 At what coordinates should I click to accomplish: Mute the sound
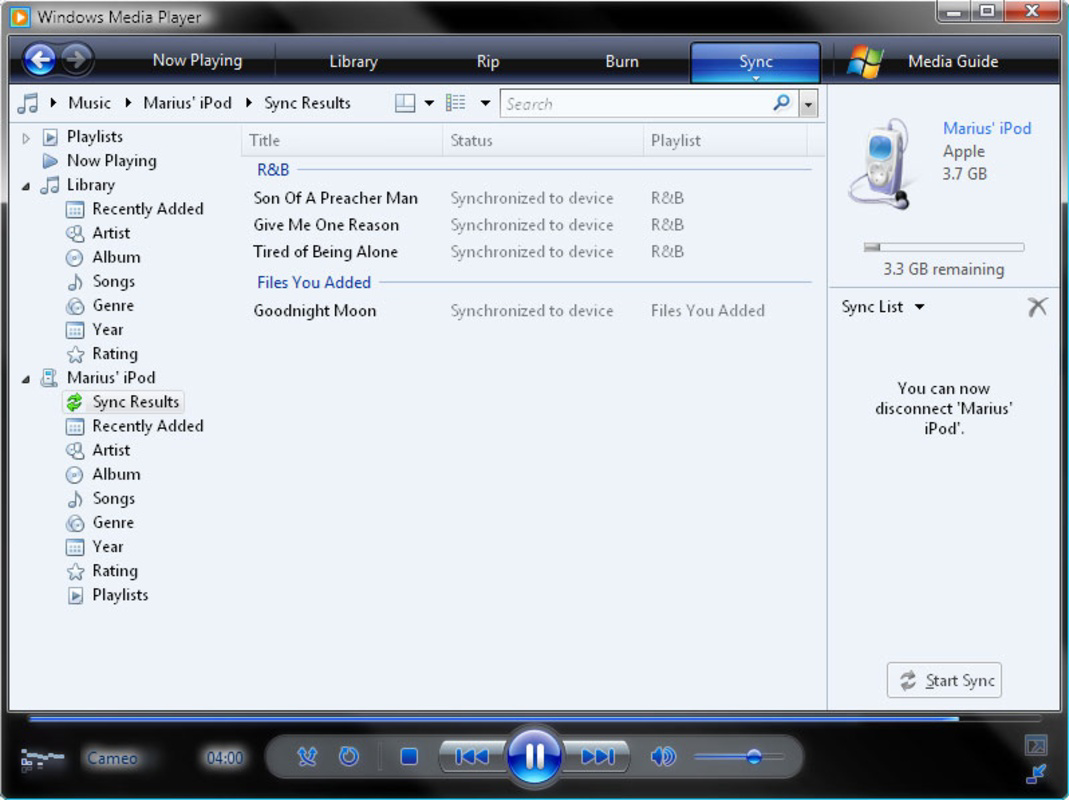pyautogui.click(x=663, y=756)
